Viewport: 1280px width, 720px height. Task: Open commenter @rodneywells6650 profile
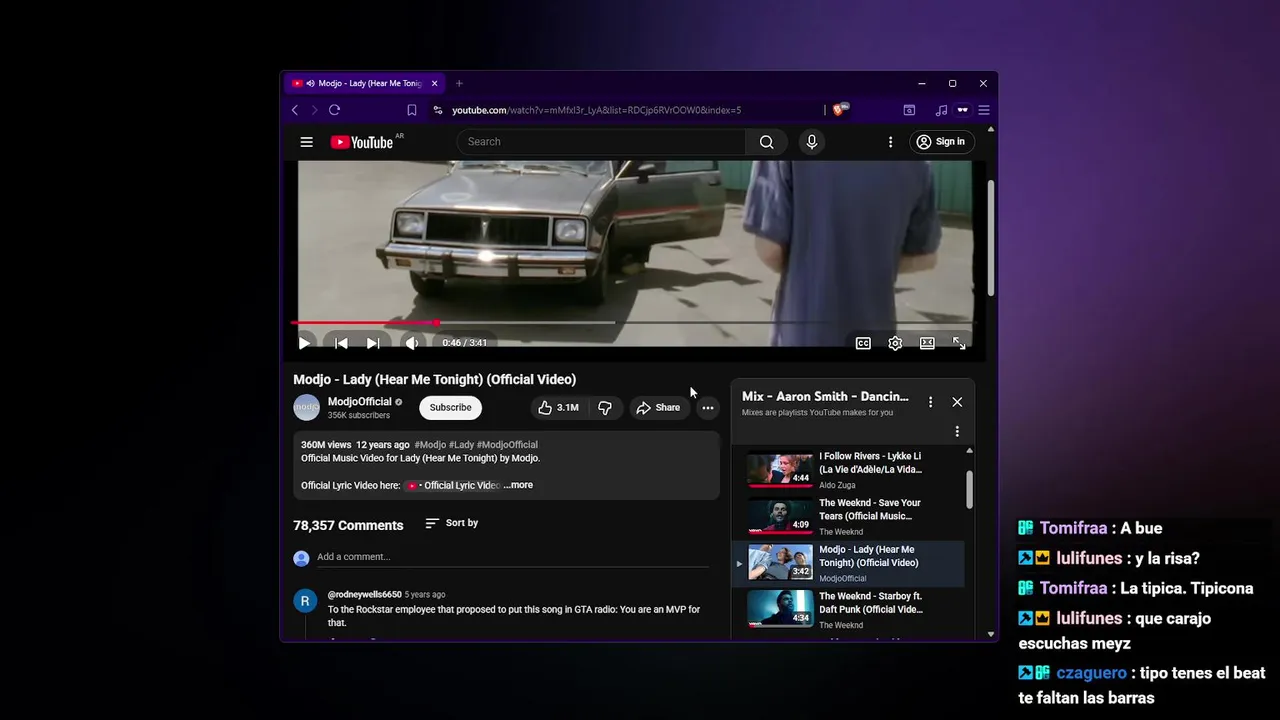[x=364, y=595]
